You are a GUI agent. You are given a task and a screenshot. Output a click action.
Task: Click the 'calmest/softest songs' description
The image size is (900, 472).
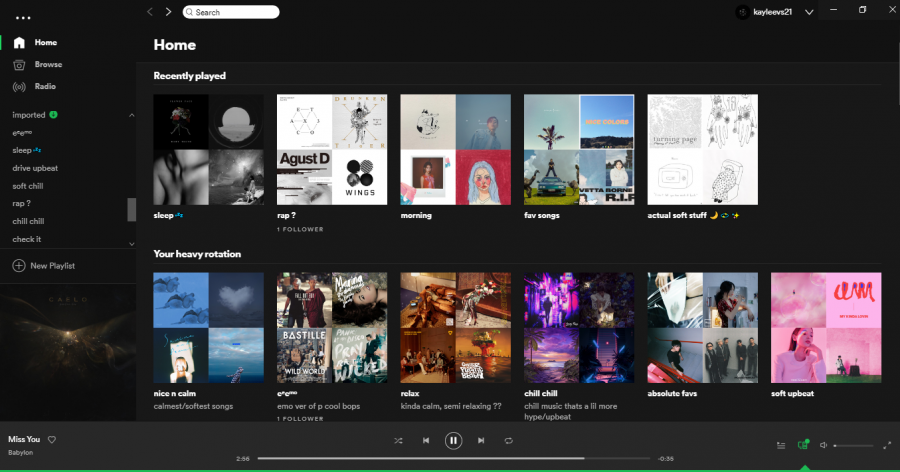pos(193,406)
